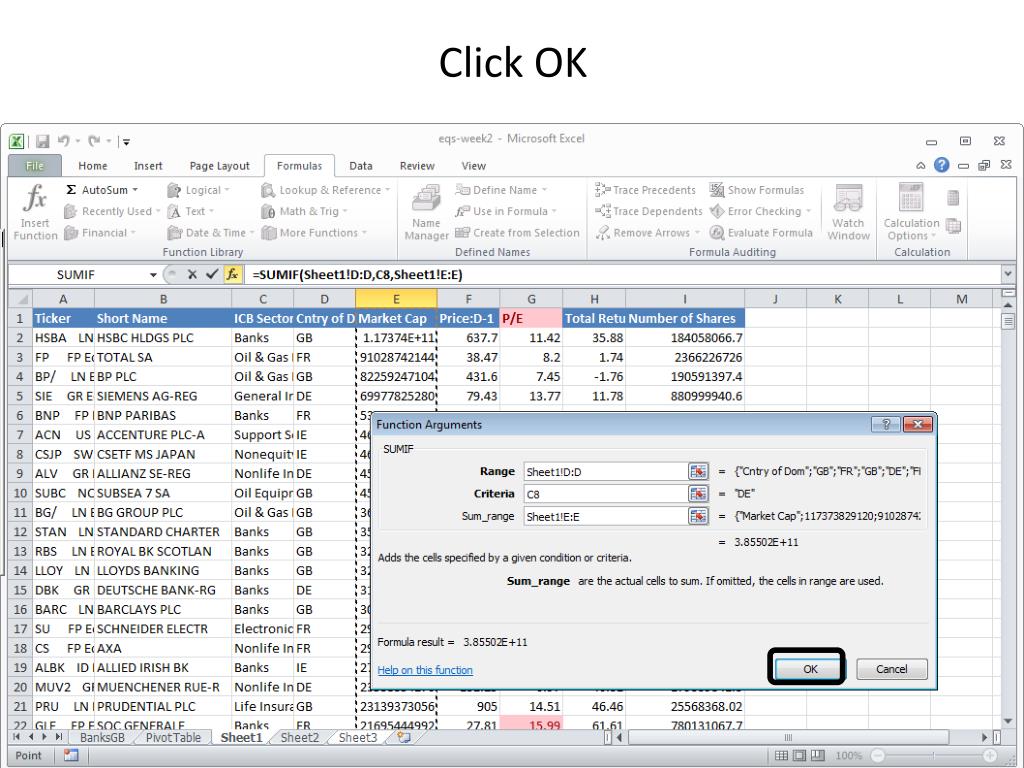Screen dimensions: 1024x768
Task: Open the Watch Window
Action: (x=848, y=212)
